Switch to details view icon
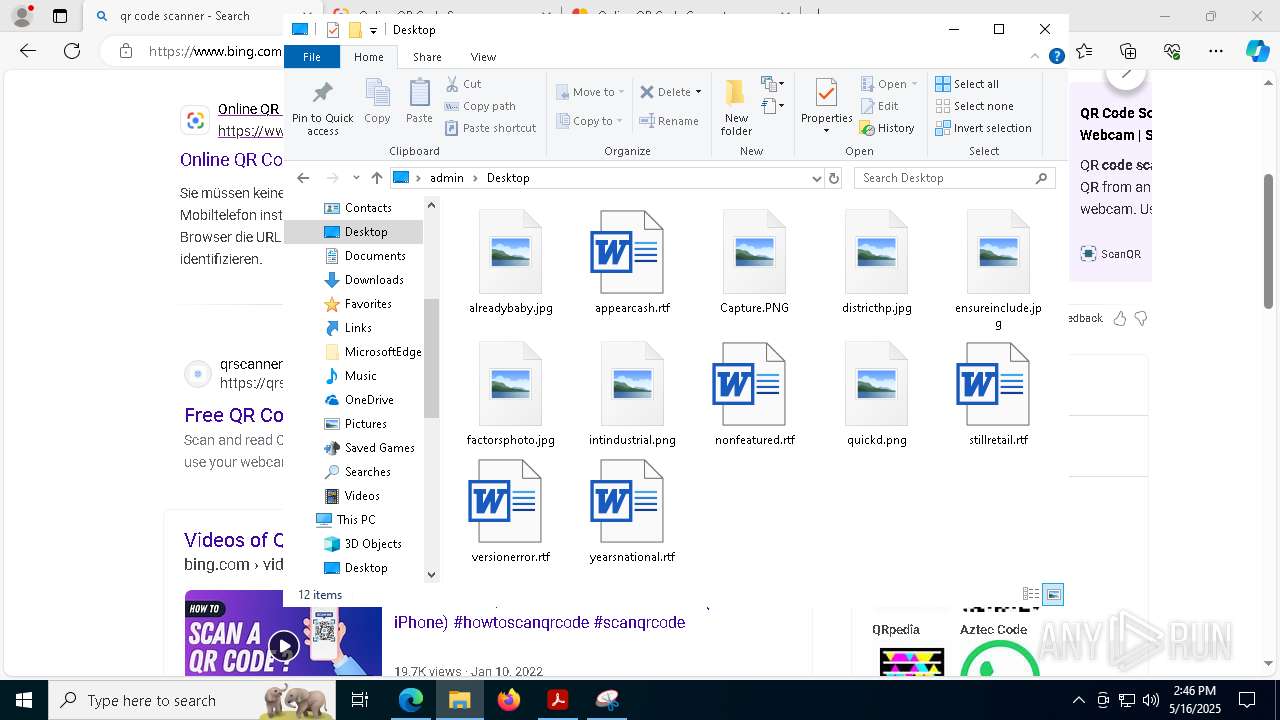 coord(1031,595)
